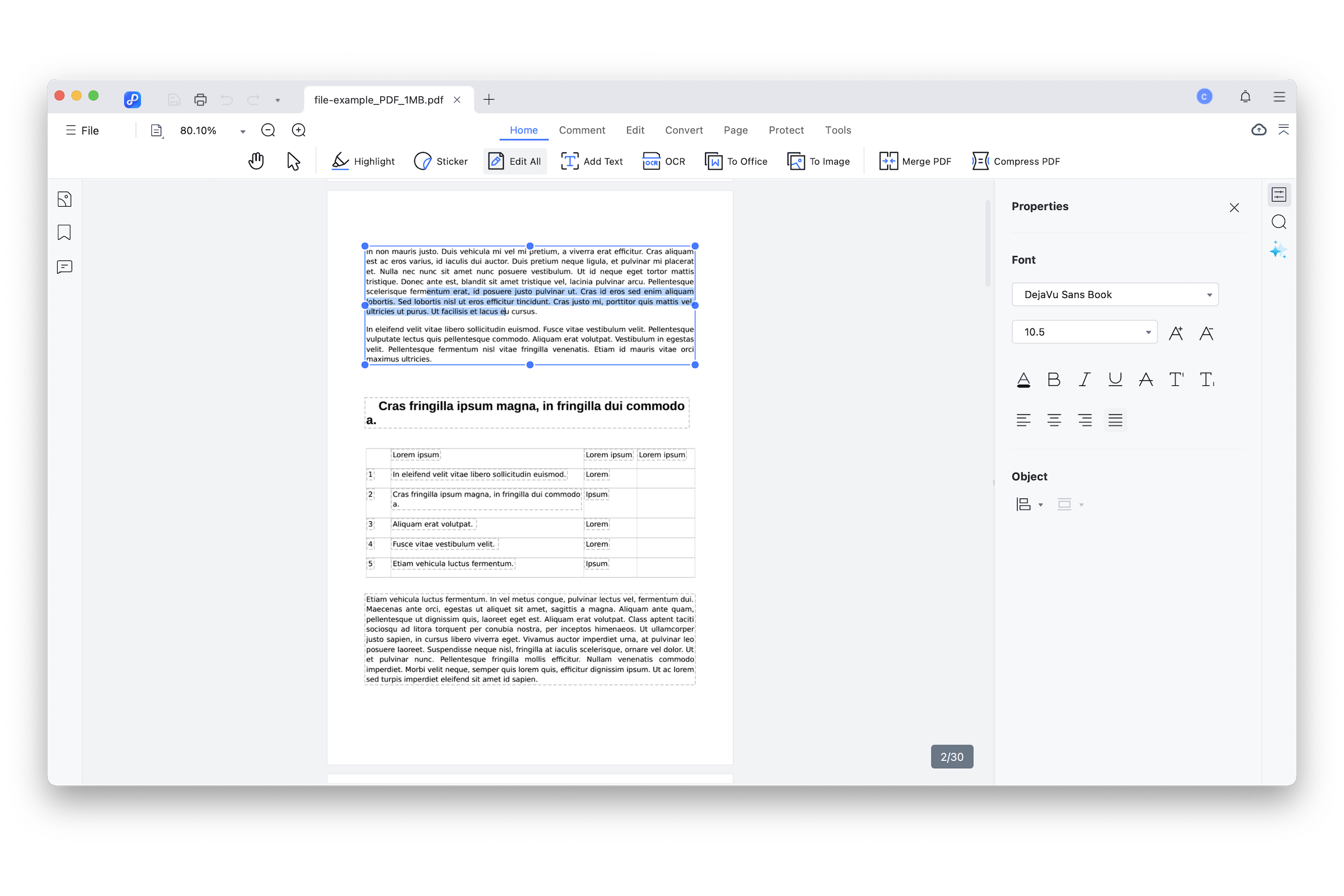Screen dimensions: 1344x896
Task: Toggle underline formatting
Action: (1115, 380)
